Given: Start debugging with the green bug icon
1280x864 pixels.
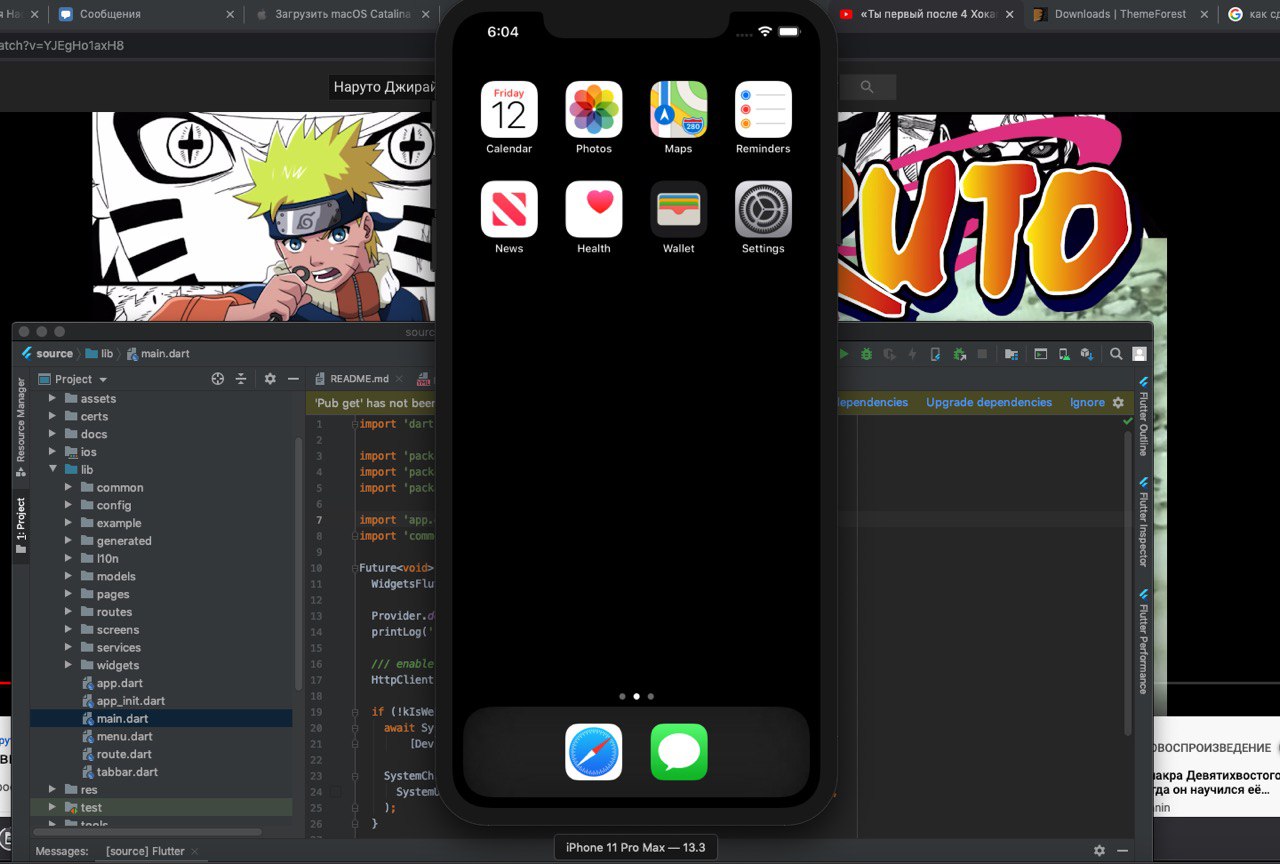Looking at the screenshot, I should tap(867, 354).
